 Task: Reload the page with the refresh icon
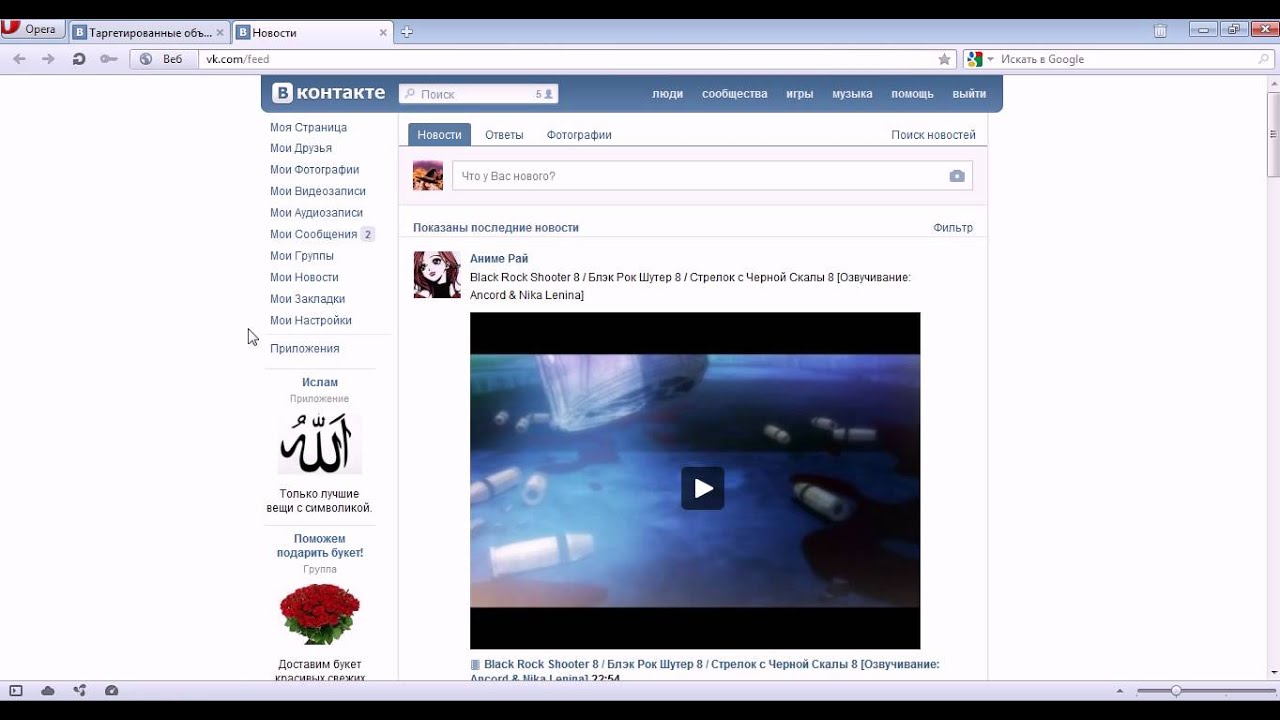pyautogui.click(x=79, y=59)
